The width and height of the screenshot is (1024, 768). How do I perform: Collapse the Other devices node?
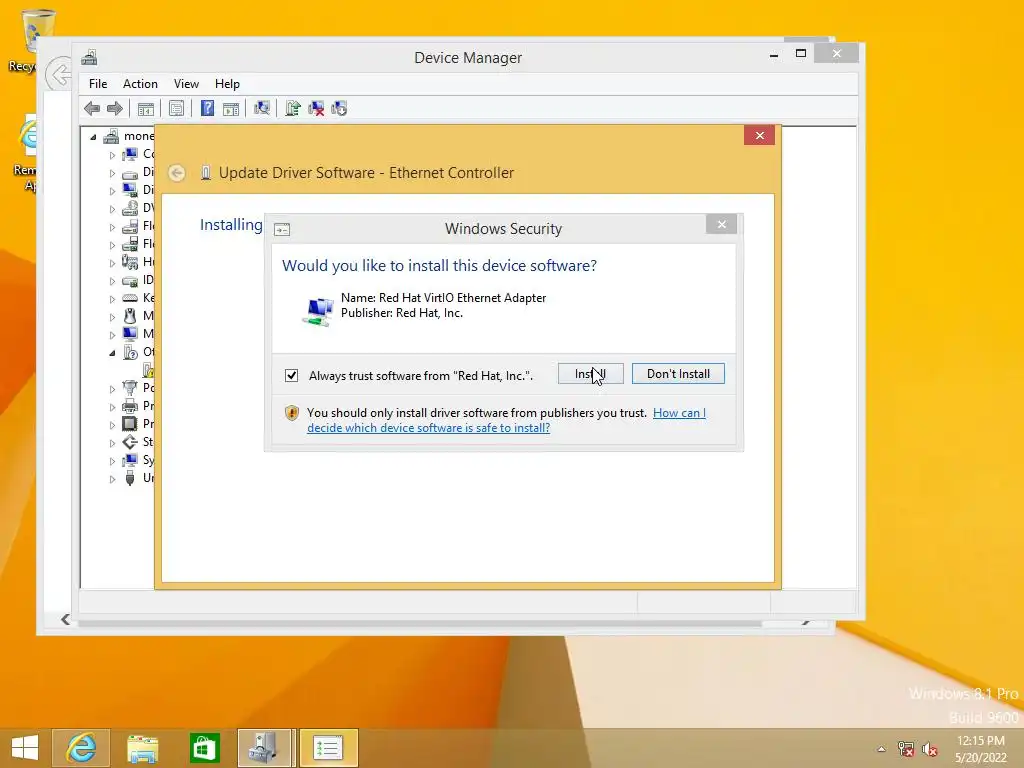[x=112, y=353]
